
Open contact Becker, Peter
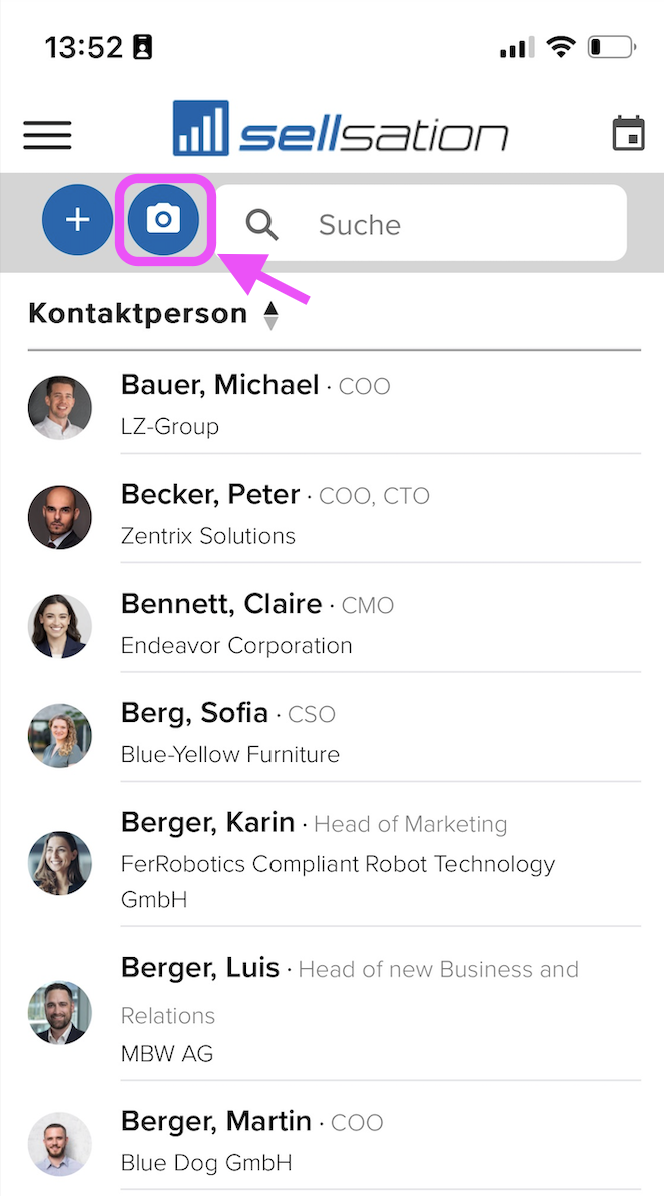[334, 515]
